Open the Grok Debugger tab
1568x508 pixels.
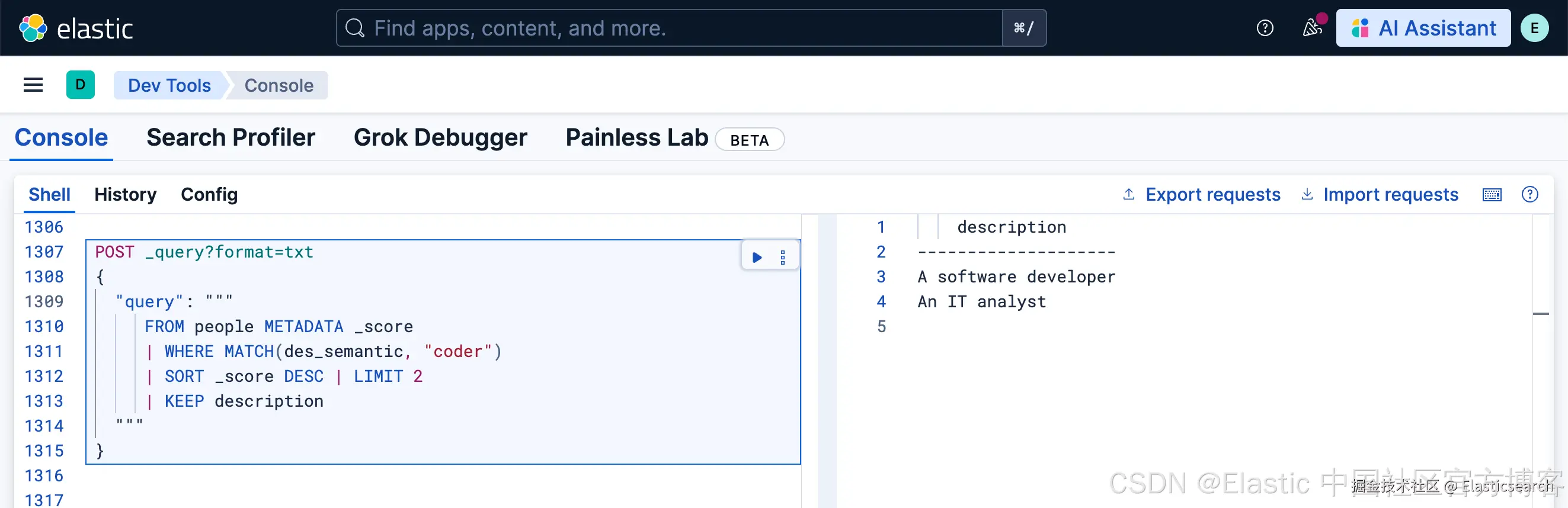point(440,138)
